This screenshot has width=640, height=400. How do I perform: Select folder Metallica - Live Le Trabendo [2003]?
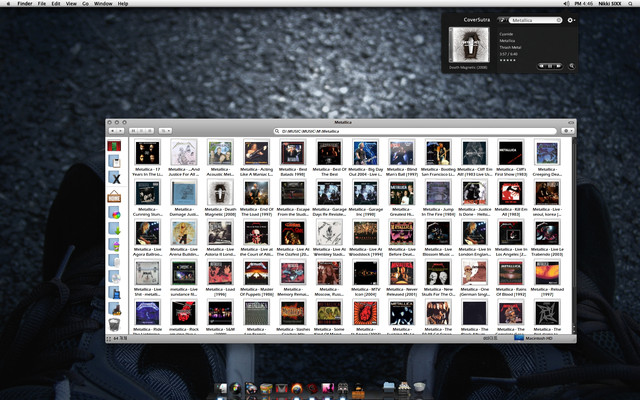point(547,238)
